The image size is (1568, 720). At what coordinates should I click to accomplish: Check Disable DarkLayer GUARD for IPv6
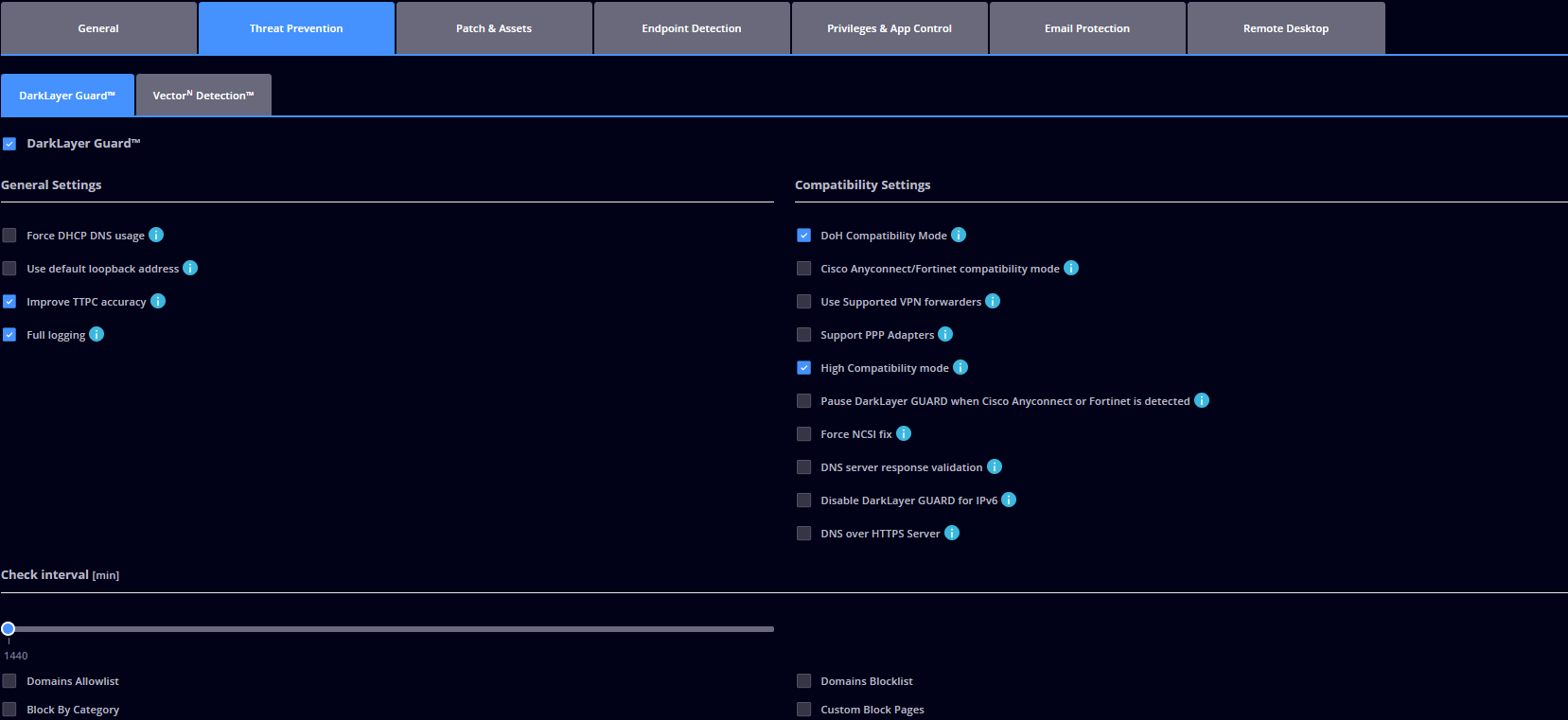804,500
